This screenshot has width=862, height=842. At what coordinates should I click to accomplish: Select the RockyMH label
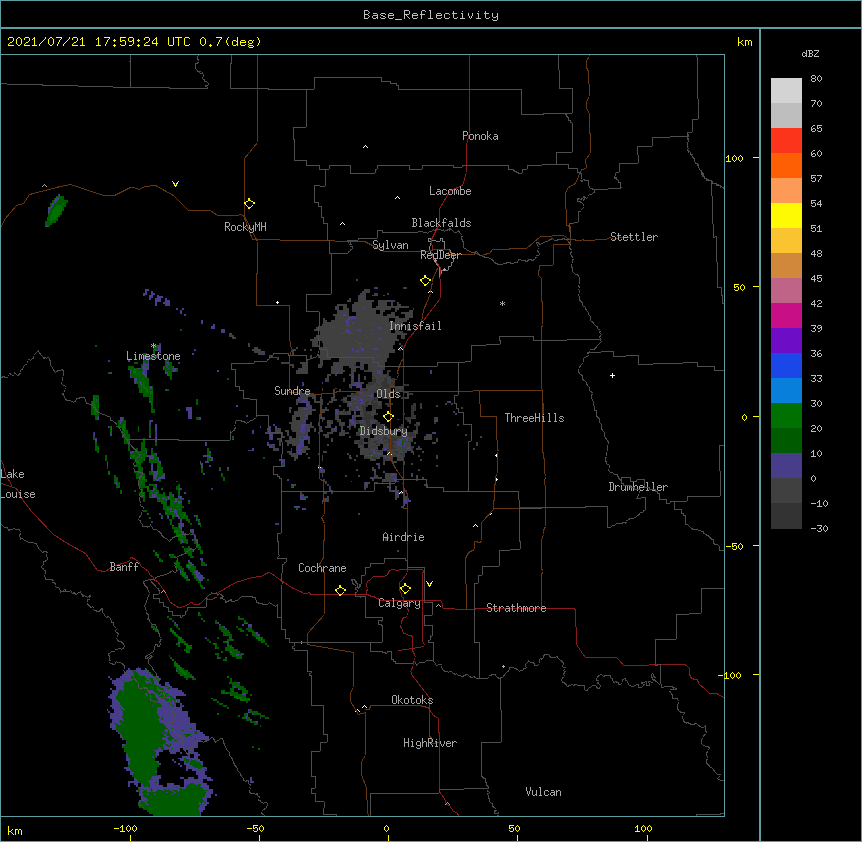(245, 227)
